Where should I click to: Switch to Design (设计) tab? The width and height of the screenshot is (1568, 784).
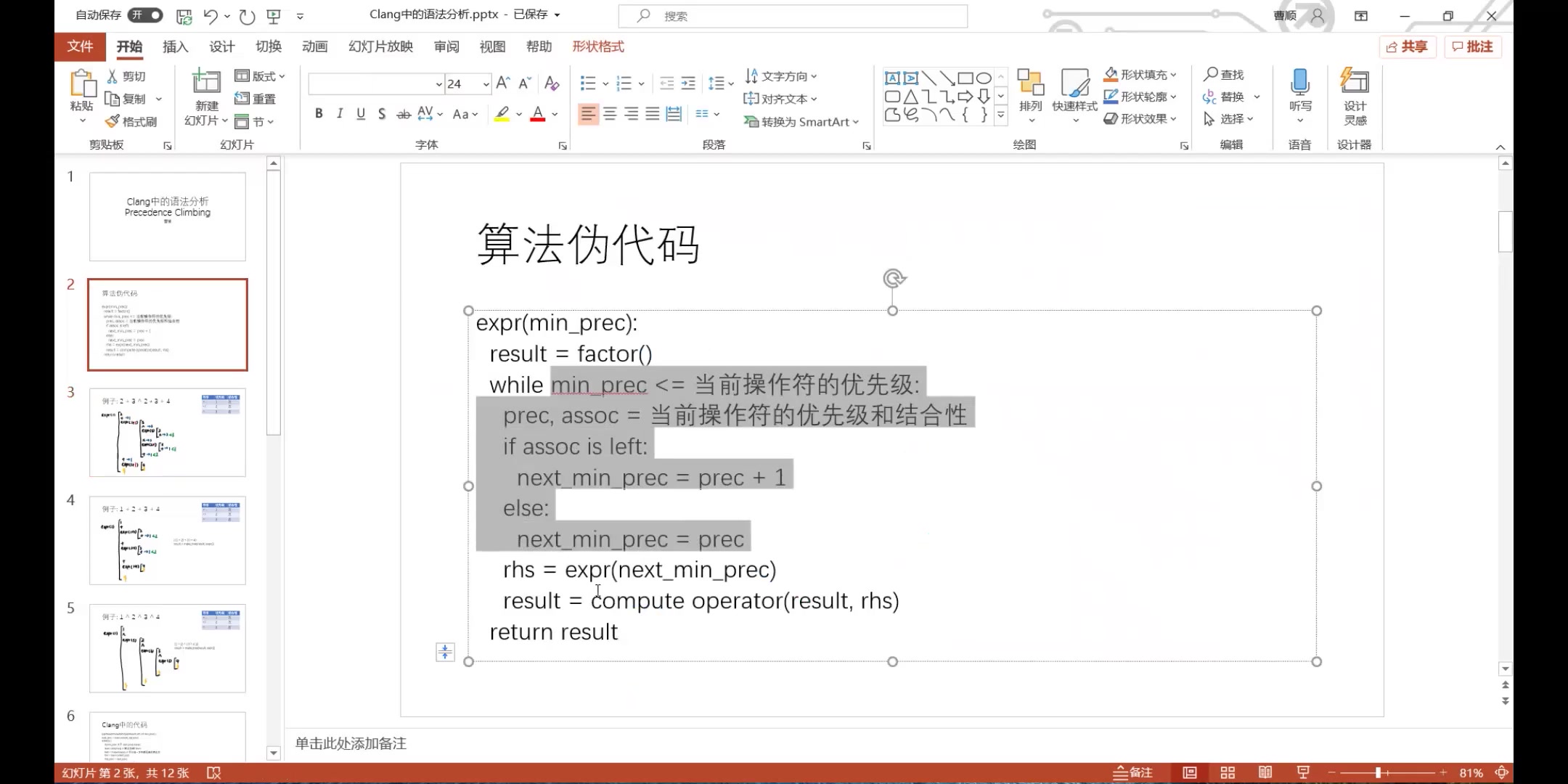(x=221, y=46)
